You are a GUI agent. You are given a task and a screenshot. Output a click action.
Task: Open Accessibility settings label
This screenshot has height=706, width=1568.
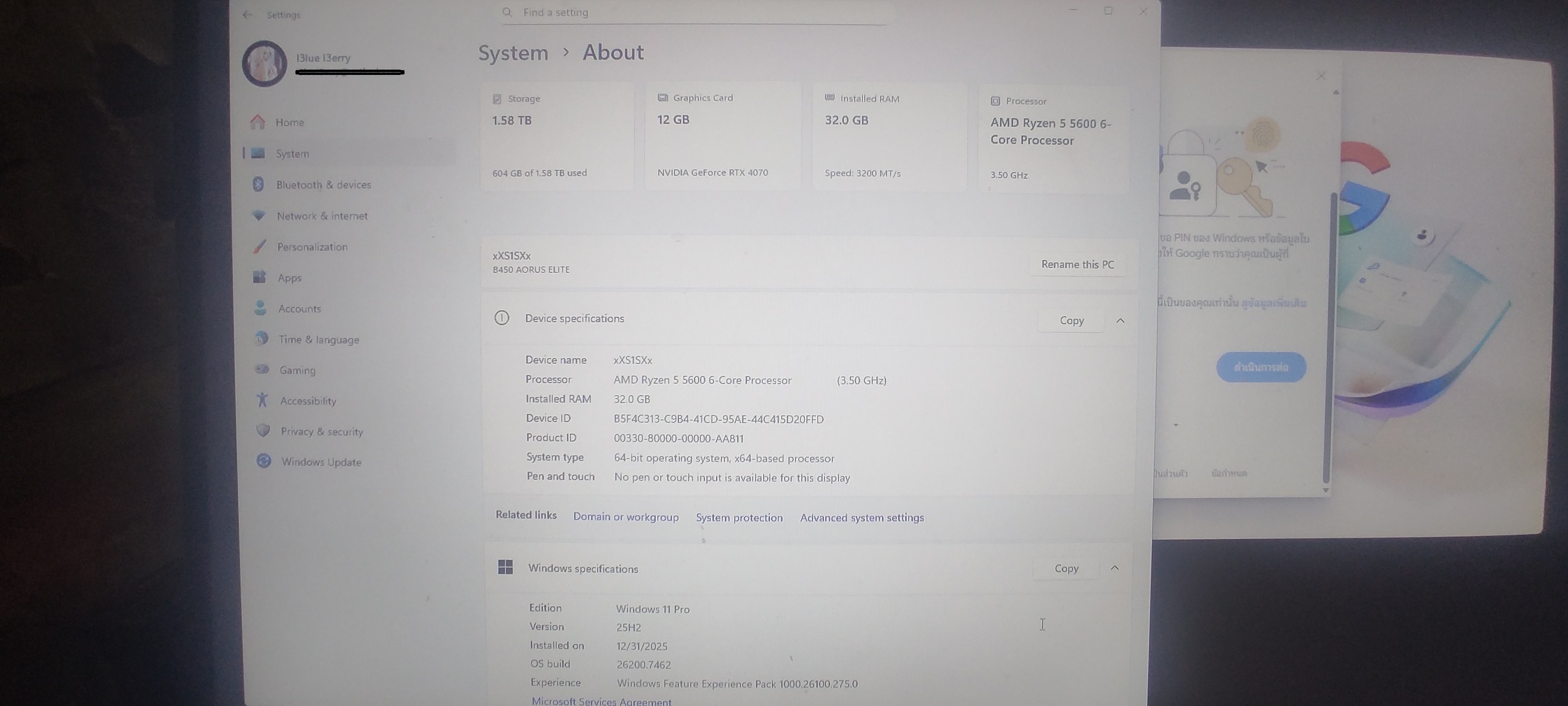(x=308, y=401)
